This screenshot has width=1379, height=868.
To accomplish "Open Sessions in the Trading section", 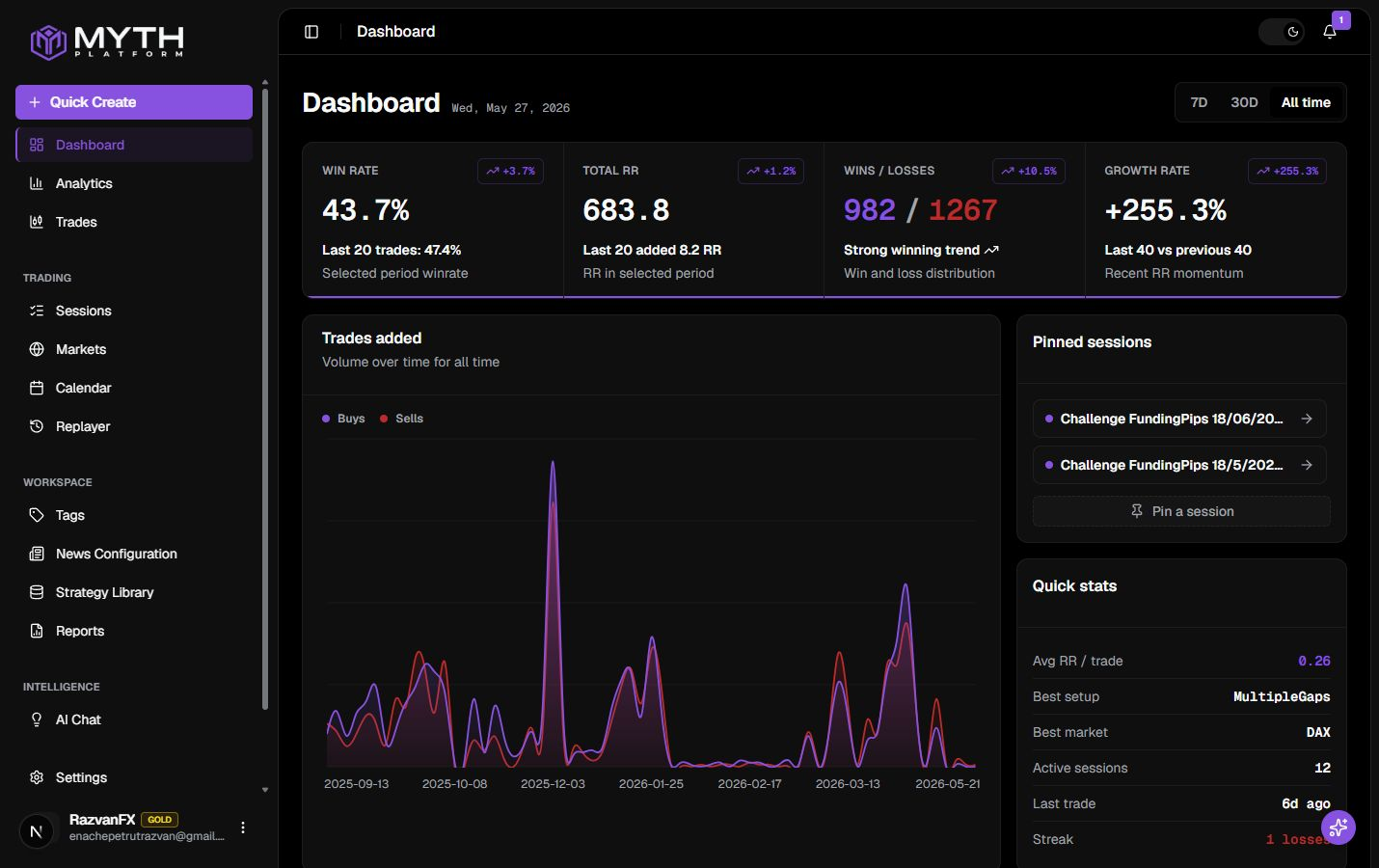I will (134, 311).
